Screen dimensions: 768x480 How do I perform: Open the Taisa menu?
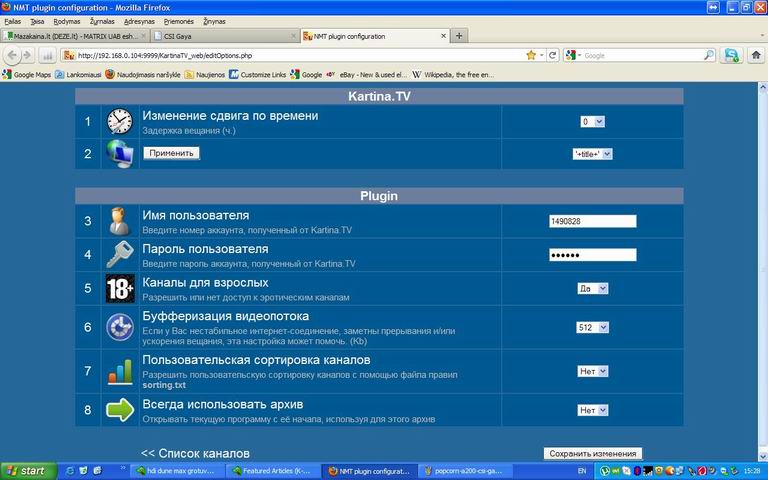pyautogui.click(x=37, y=22)
